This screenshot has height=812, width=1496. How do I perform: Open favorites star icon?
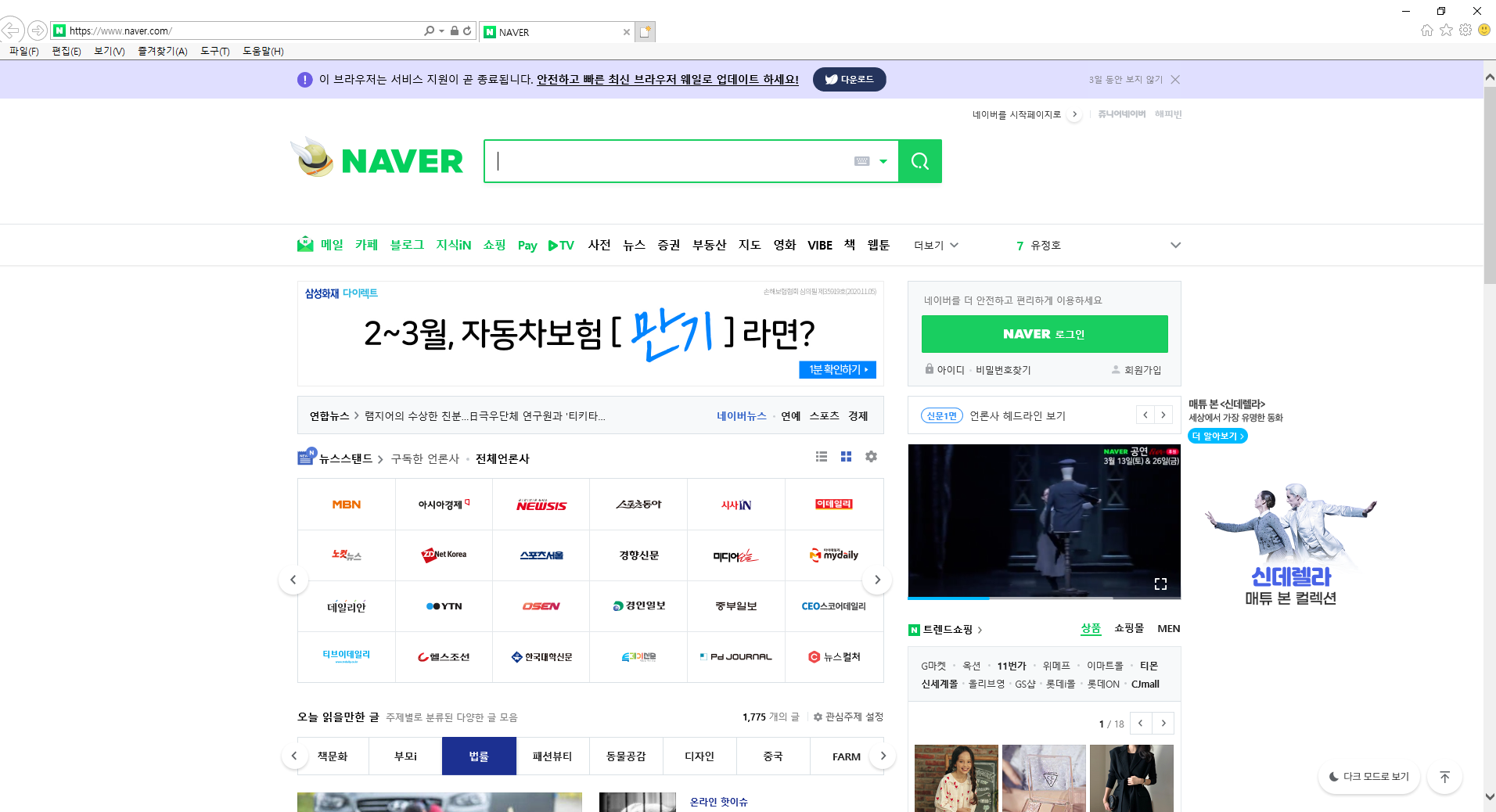tap(1446, 31)
